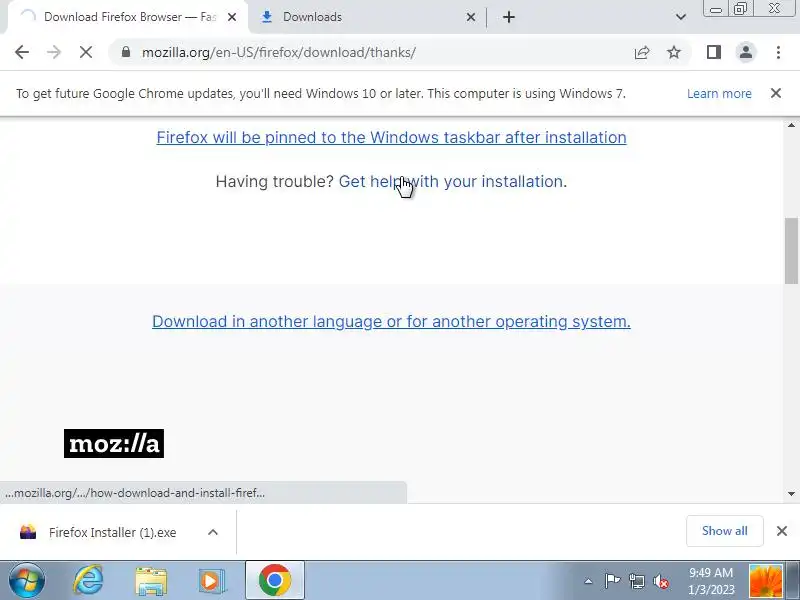Click Chrome taskbar button

point(275,580)
